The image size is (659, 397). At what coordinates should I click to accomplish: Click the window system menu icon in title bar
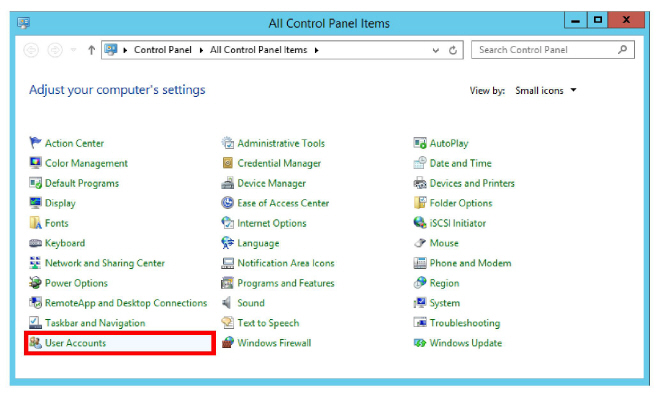[24, 23]
